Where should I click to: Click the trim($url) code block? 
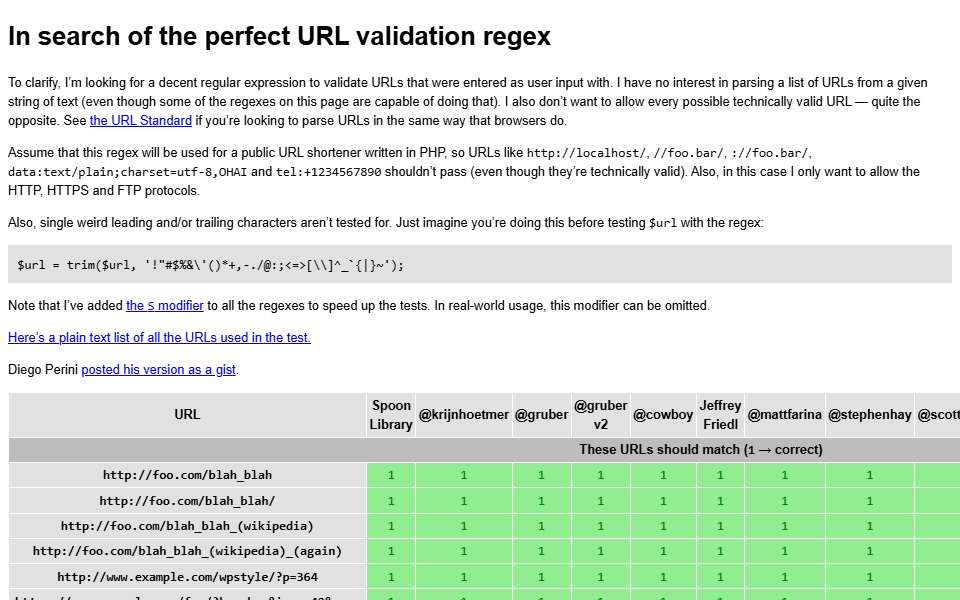pyautogui.click(x=480, y=264)
